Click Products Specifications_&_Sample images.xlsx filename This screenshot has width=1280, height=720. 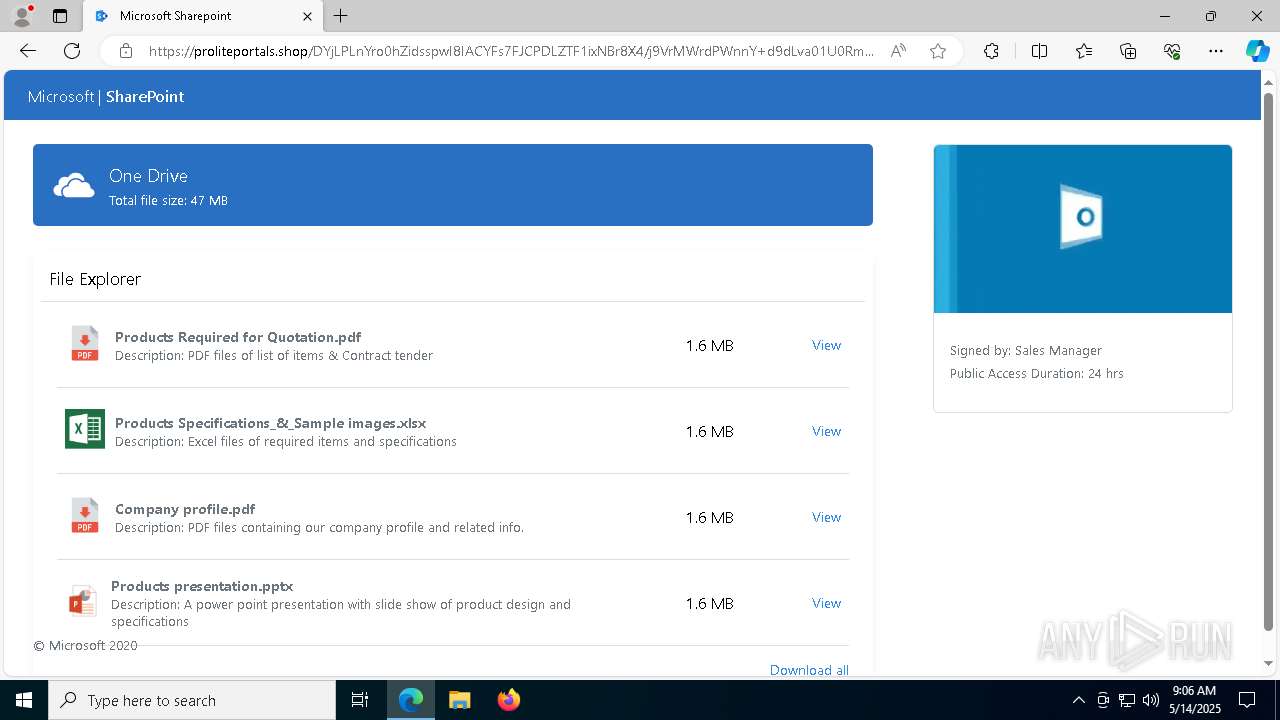click(x=270, y=423)
